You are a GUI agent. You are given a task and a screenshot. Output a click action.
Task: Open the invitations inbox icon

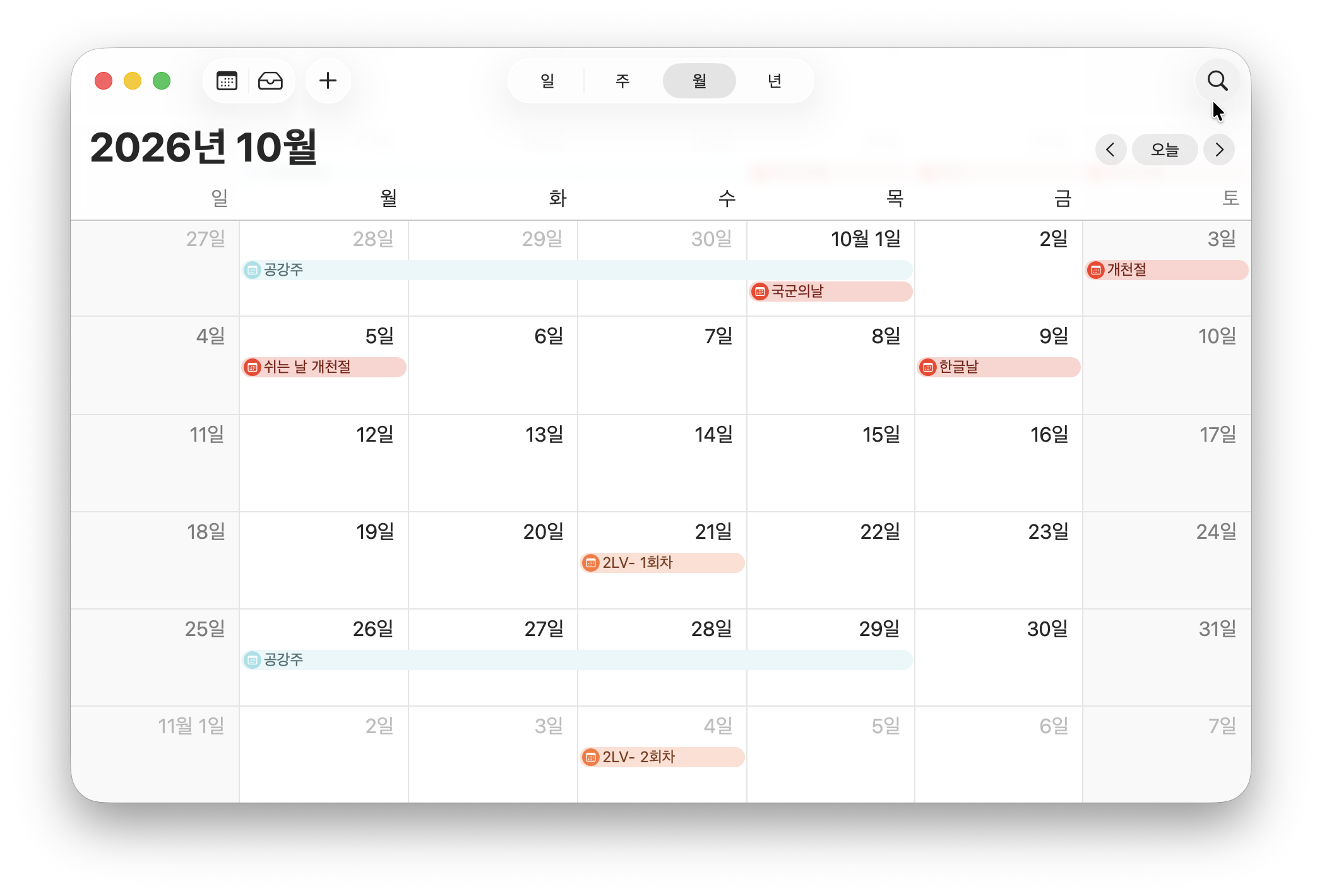[x=270, y=81]
